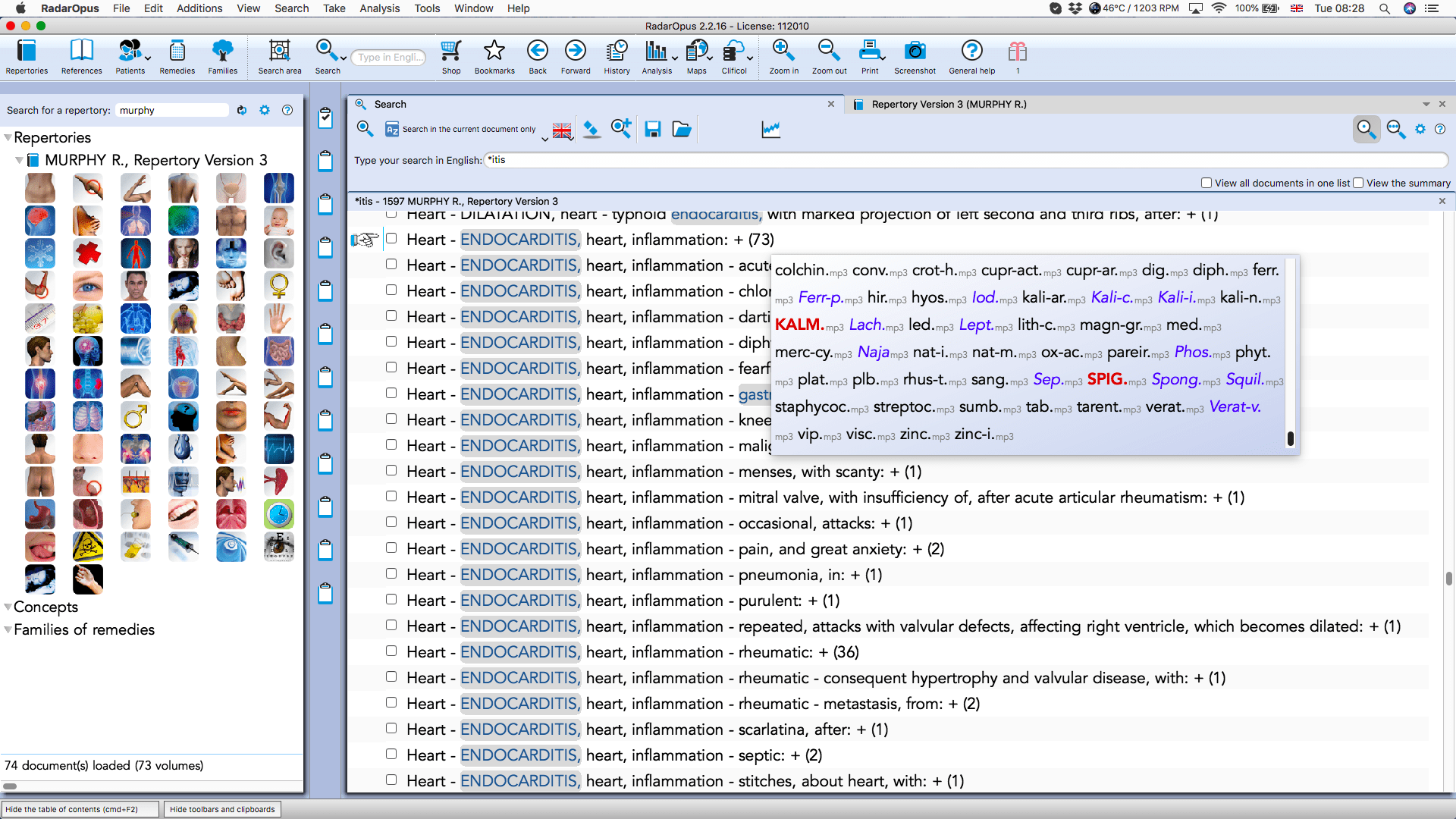1456x819 pixels.
Task: Click the remedy popup scrollbar thumb
Action: click(x=1290, y=438)
